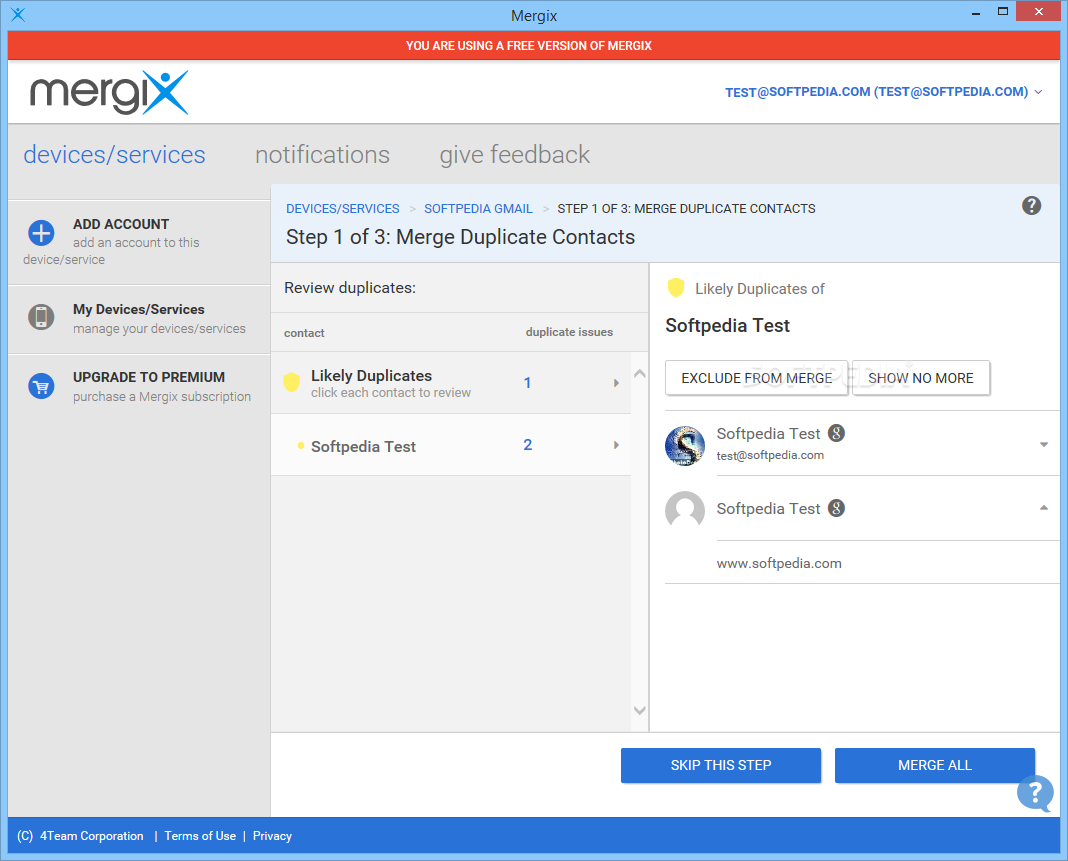Select ADD ACCOUNT in the sidebar
The image size is (1068, 861).
(x=140, y=242)
